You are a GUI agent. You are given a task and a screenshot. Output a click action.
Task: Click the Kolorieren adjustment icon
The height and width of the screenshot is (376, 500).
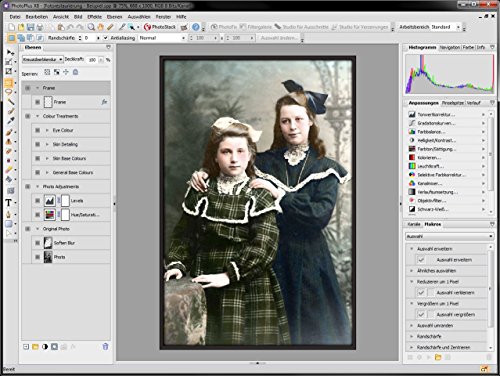(412, 157)
